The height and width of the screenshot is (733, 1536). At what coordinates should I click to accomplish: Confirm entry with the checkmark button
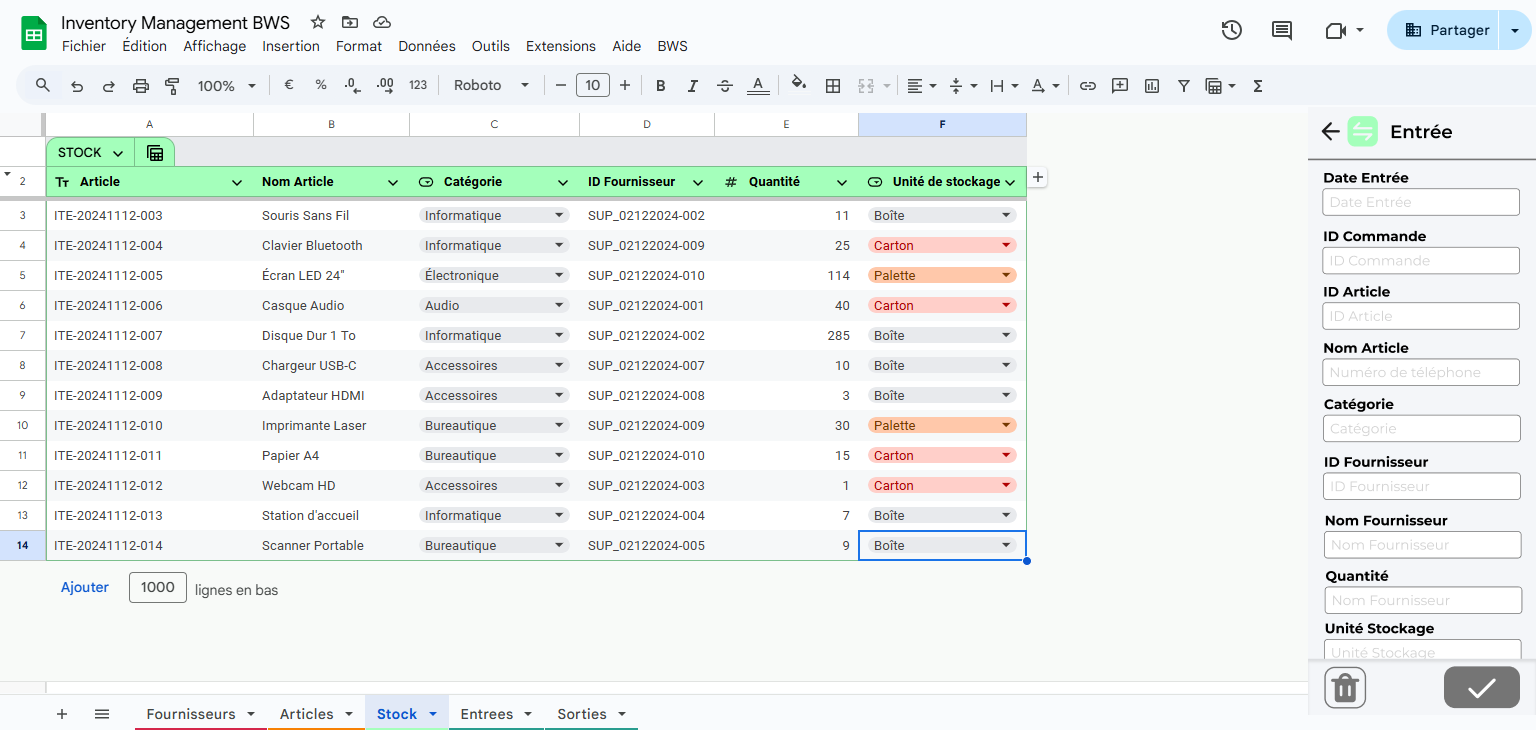point(1481,687)
